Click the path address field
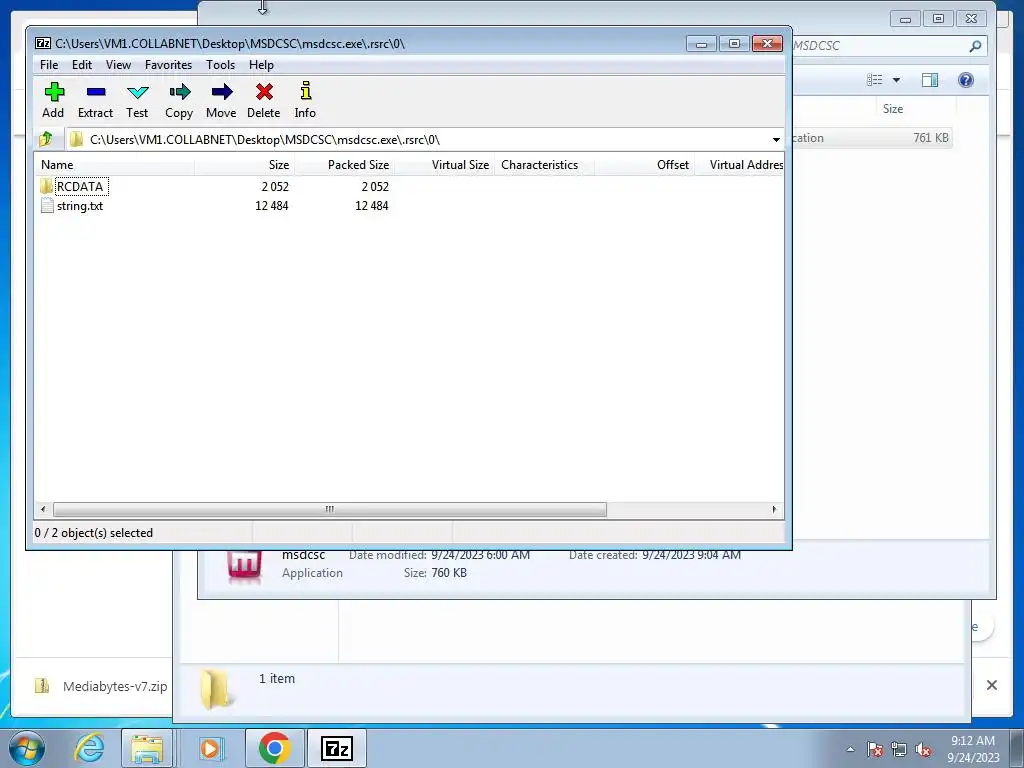1024x768 pixels. point(418,140)
